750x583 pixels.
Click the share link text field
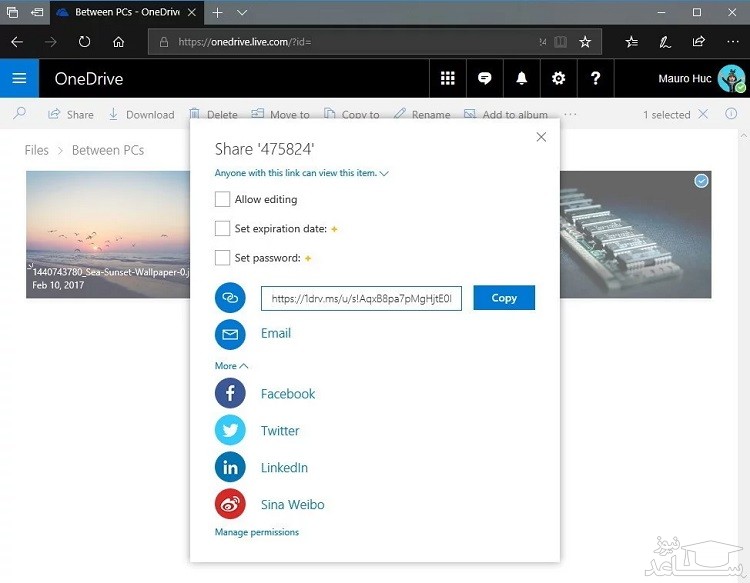coord(361,298)
